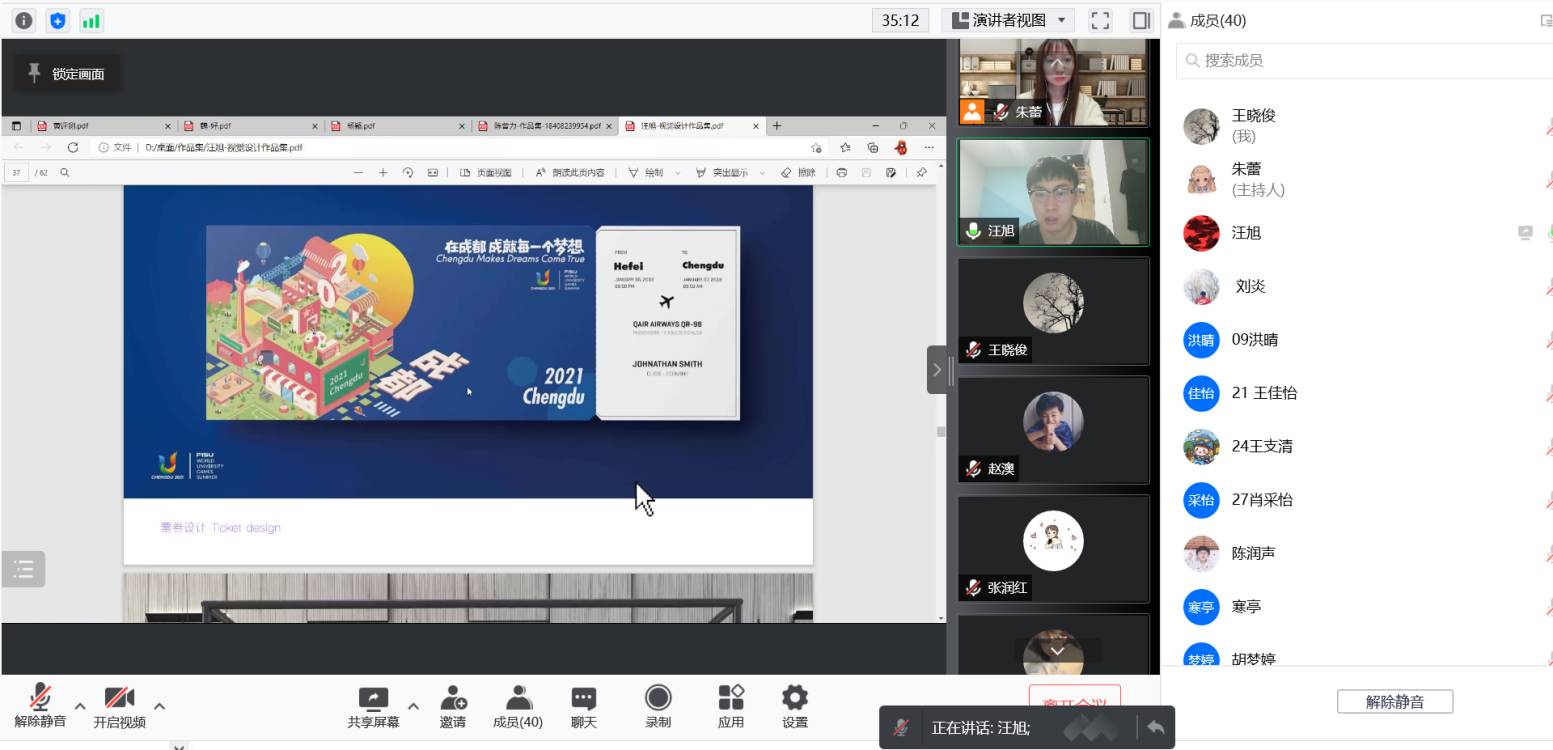
Task: Open the blue security shield icon
Action: point(57,20)
